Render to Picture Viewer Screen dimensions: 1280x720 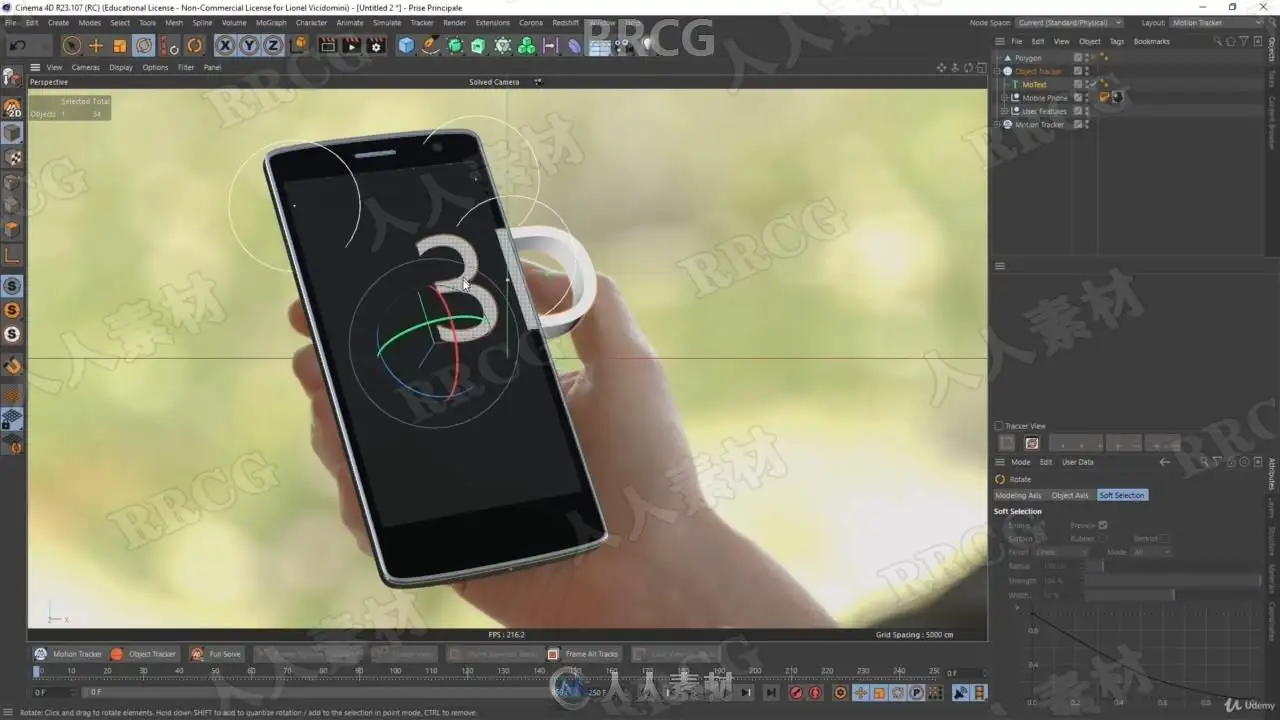pos(351,46)
